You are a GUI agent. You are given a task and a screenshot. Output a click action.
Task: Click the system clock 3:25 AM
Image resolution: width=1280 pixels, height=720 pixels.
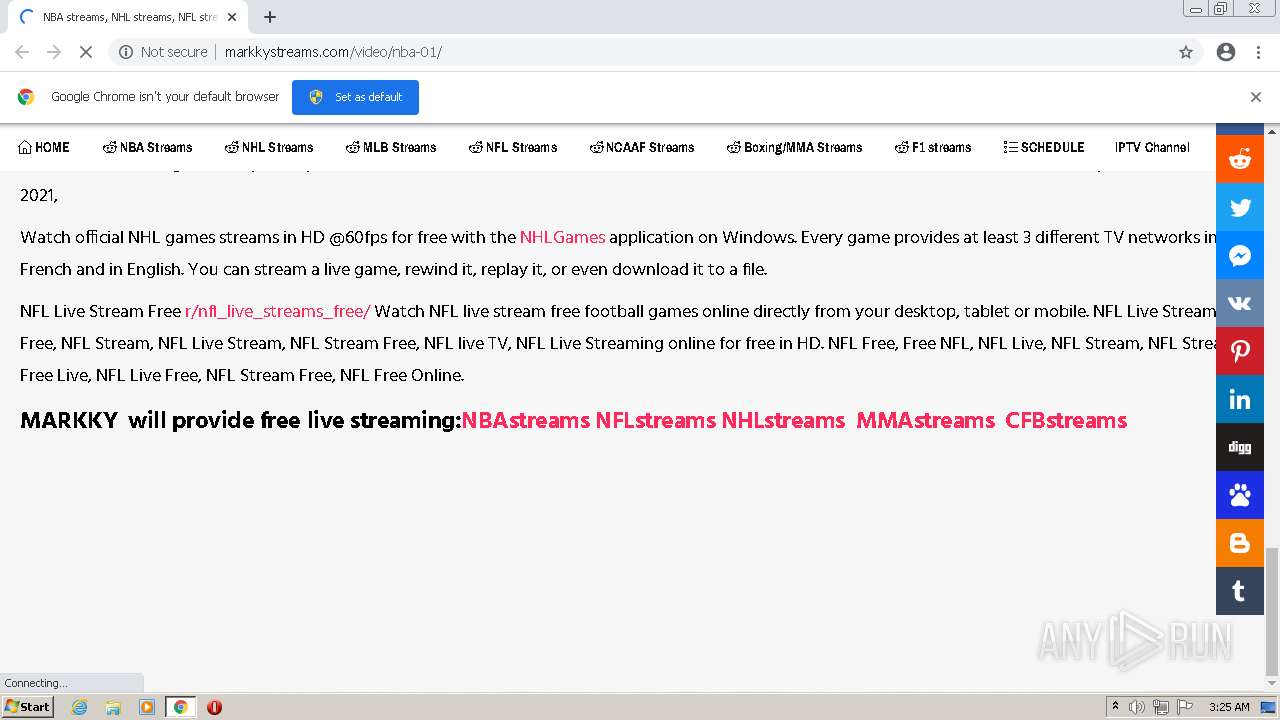pyautogui.click(x=1229, y=707)
